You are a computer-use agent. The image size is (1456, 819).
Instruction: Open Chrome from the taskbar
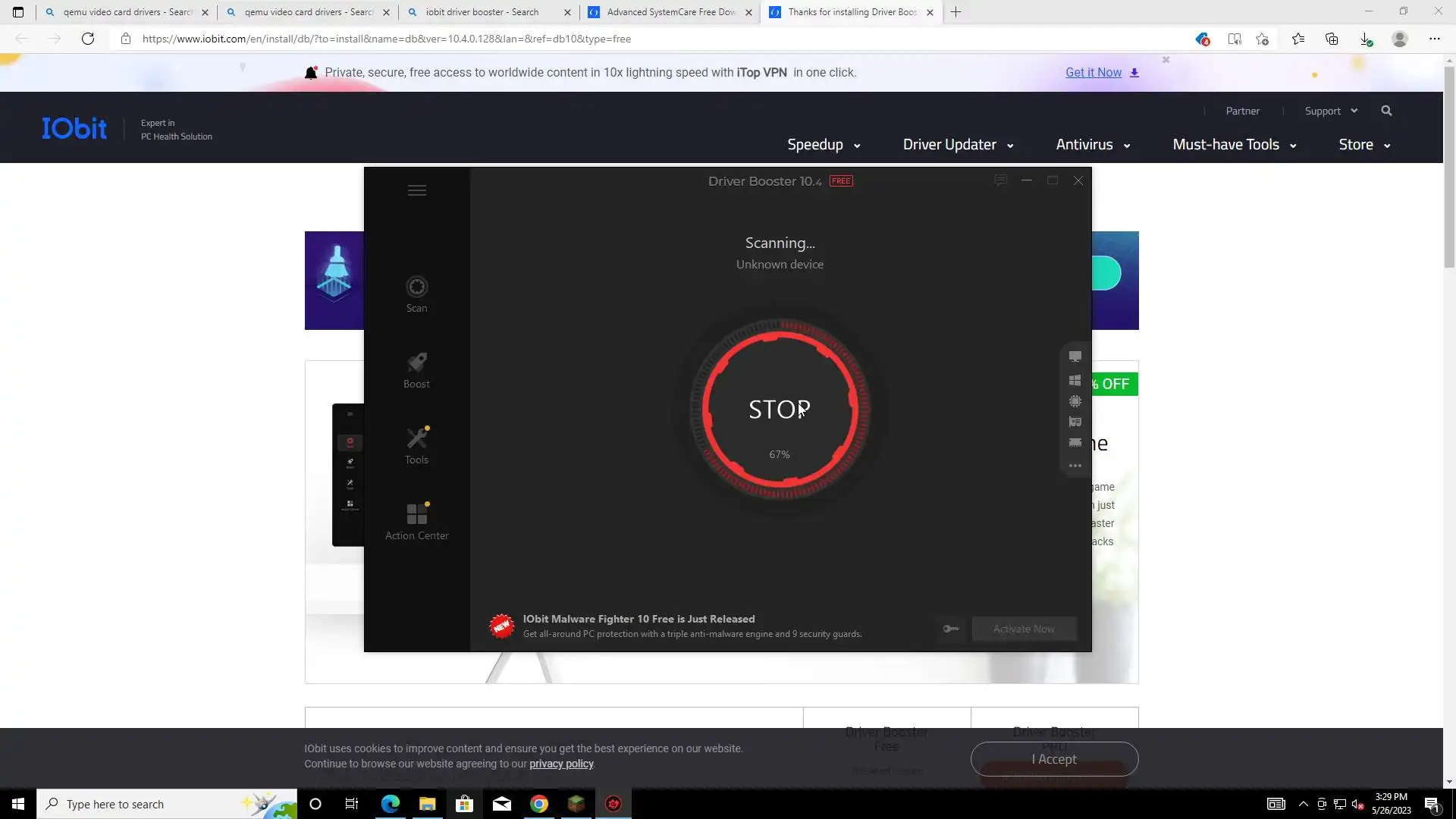pos(539,804)
